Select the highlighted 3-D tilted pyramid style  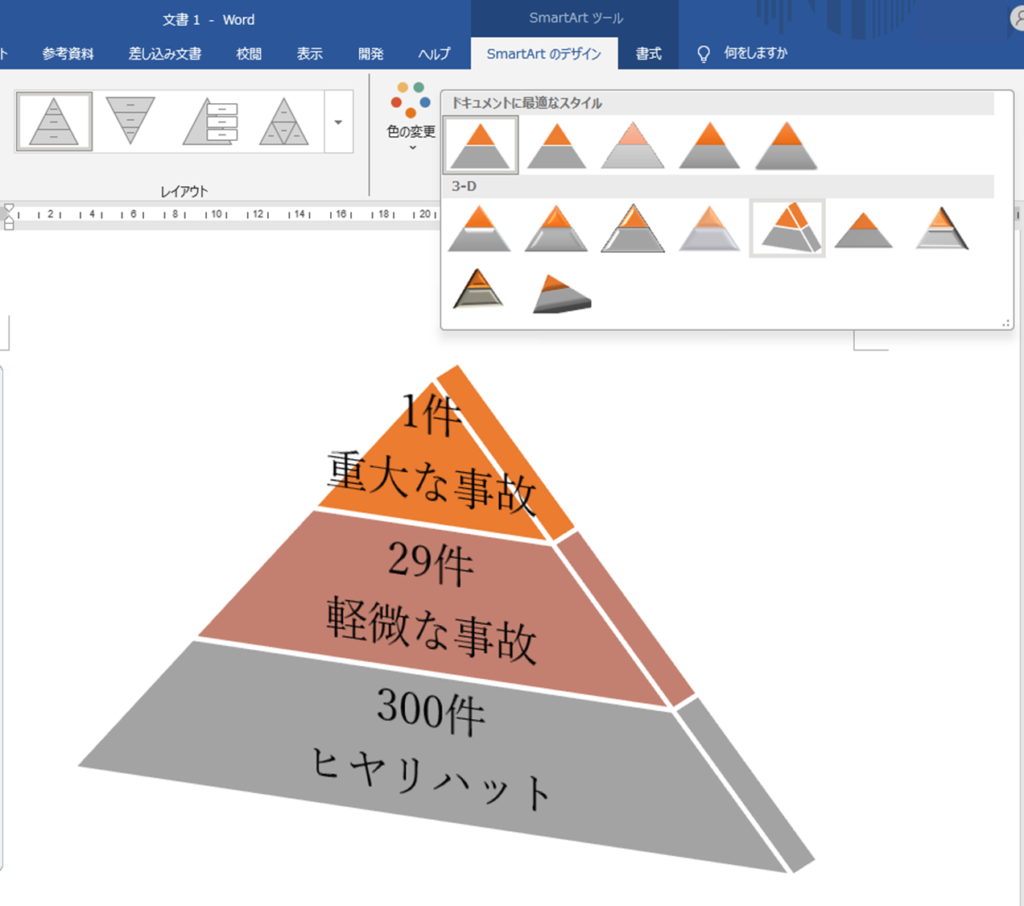[787, 228]
